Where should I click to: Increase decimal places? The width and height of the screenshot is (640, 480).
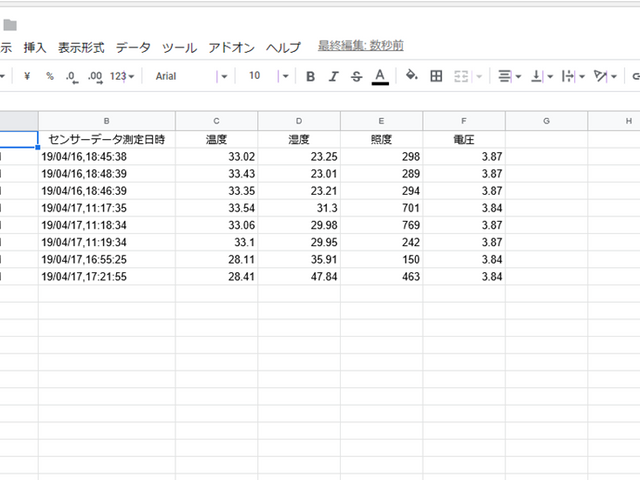[x=96, y=77]
